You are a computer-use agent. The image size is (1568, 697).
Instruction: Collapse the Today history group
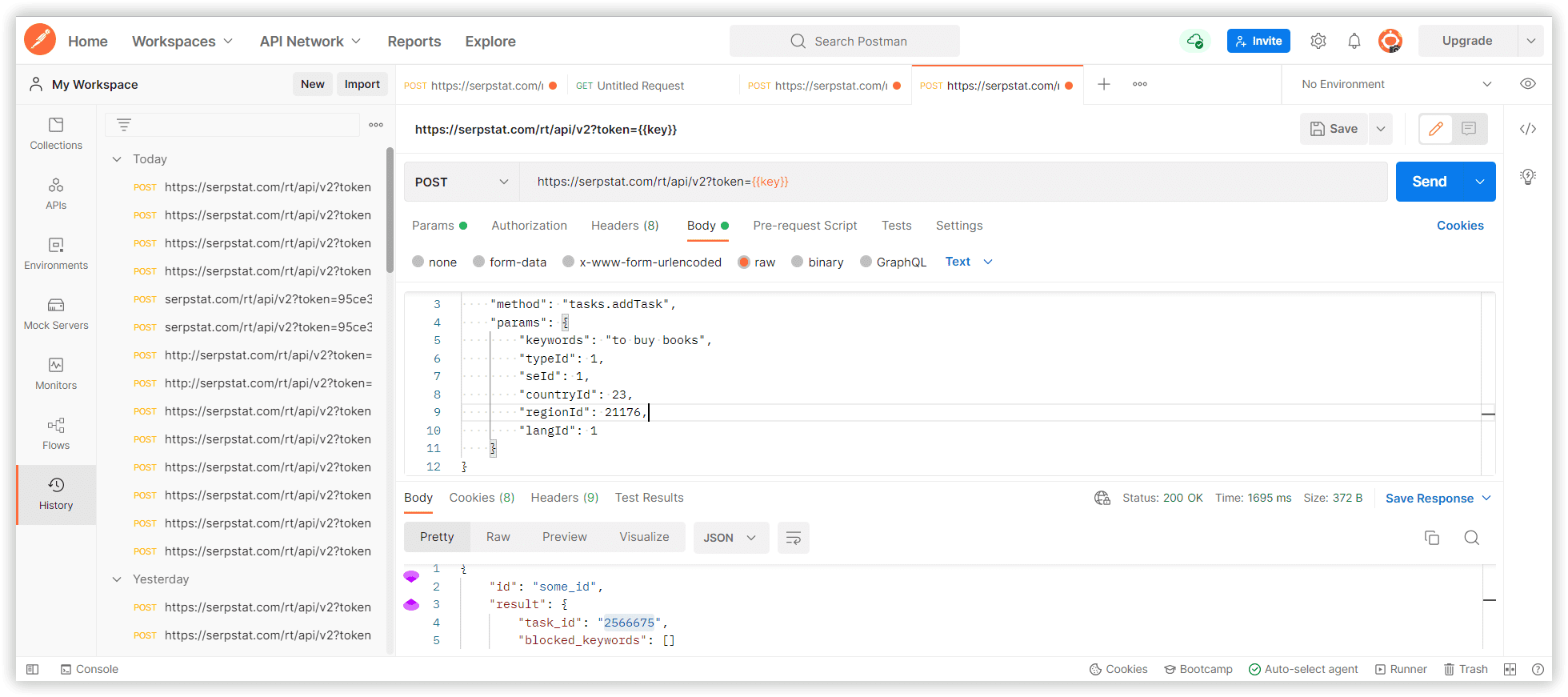[117, 159]
